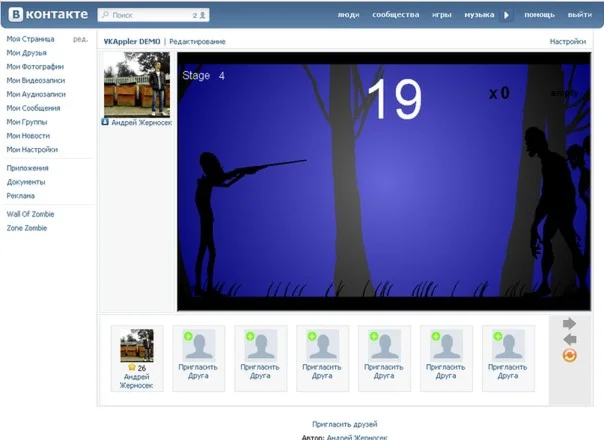Click 'Пригласить друзей' link below friends panel
Screen dimensions: 604x440
pyautogui.click(x=344, y=424)
